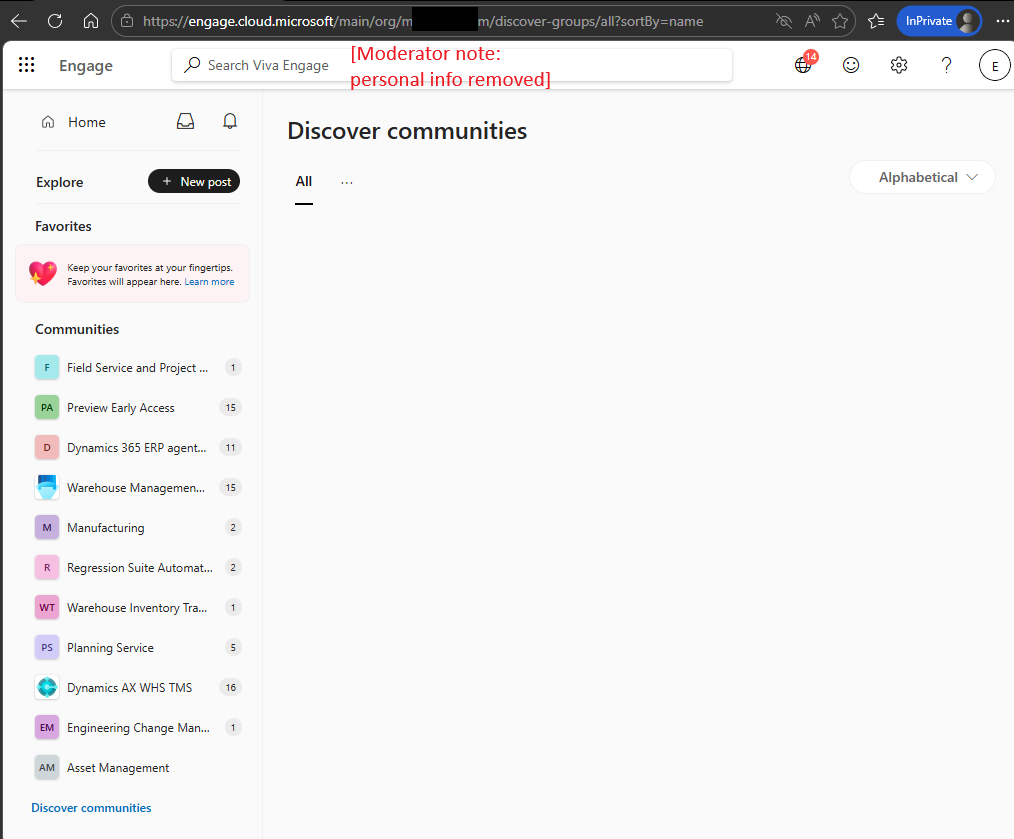Open the Manufacturing community
Screen dimensions: 1014x839
coord(138,528)
